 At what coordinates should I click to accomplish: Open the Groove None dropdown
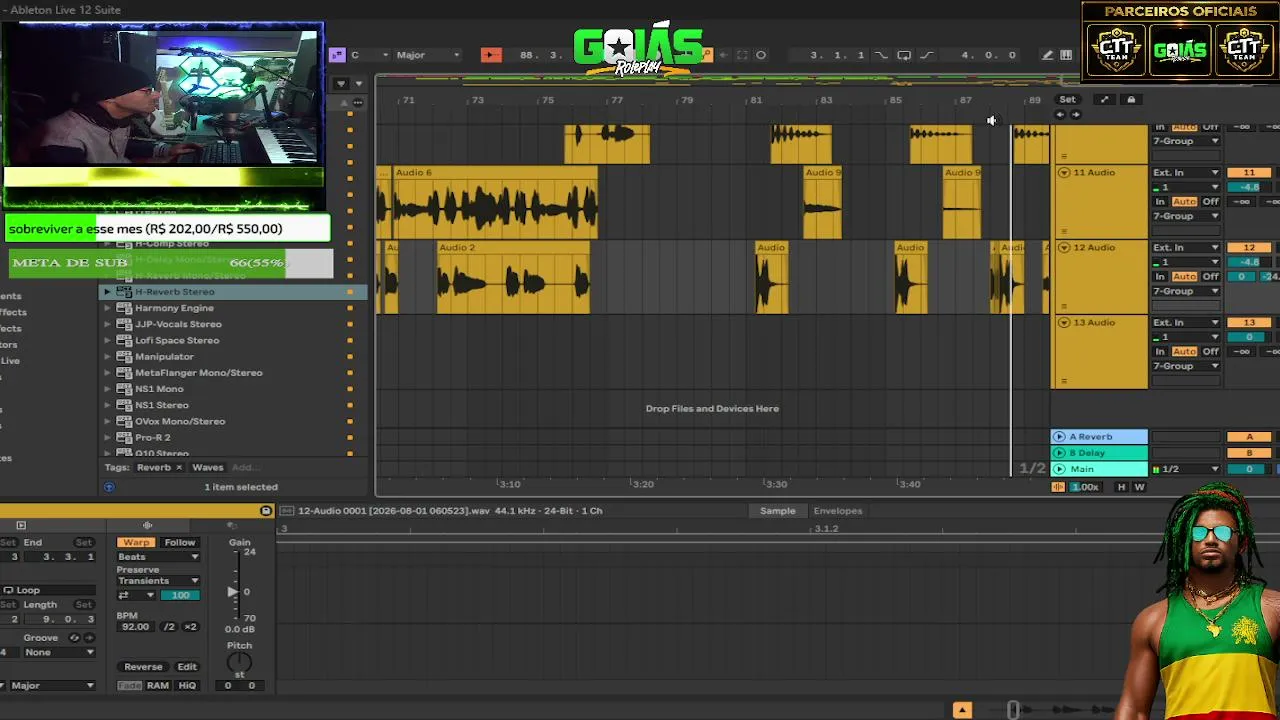tap(59, 653)
